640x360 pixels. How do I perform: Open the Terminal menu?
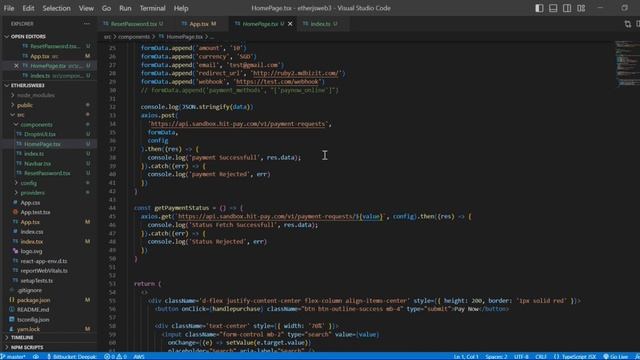[x=153, y=8]
